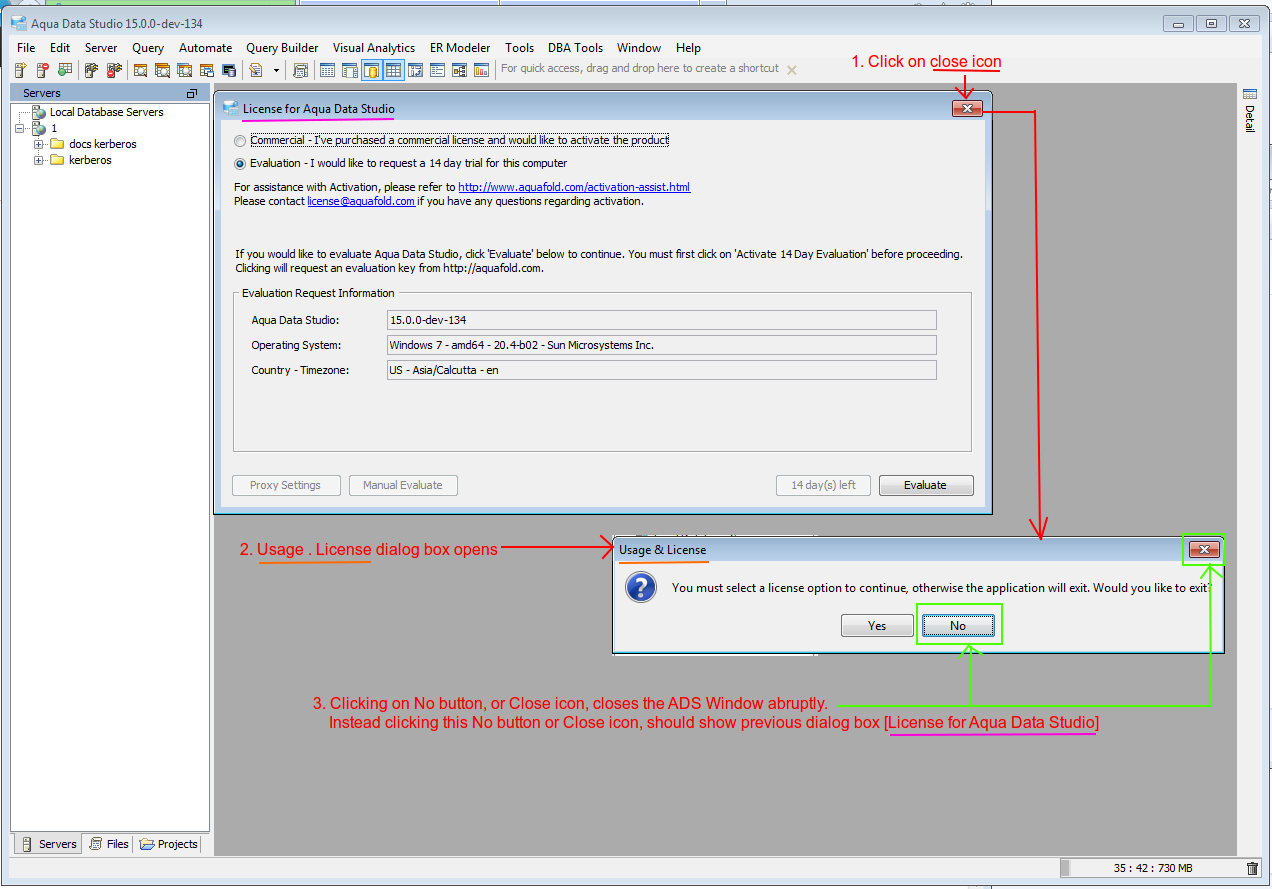This screenshot has width=1272, height=889.
Task: Click the plain grid window toolbar icon
Action: (327, 70)
